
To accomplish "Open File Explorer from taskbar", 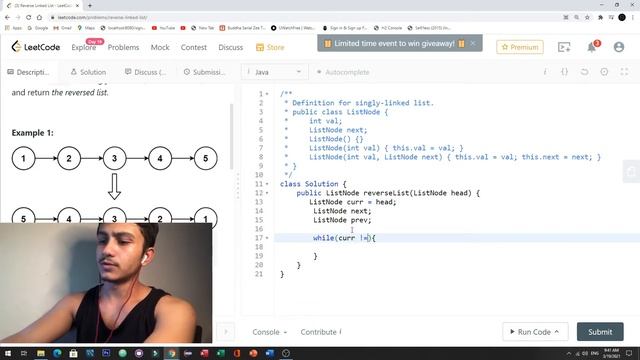I will 41,353.
